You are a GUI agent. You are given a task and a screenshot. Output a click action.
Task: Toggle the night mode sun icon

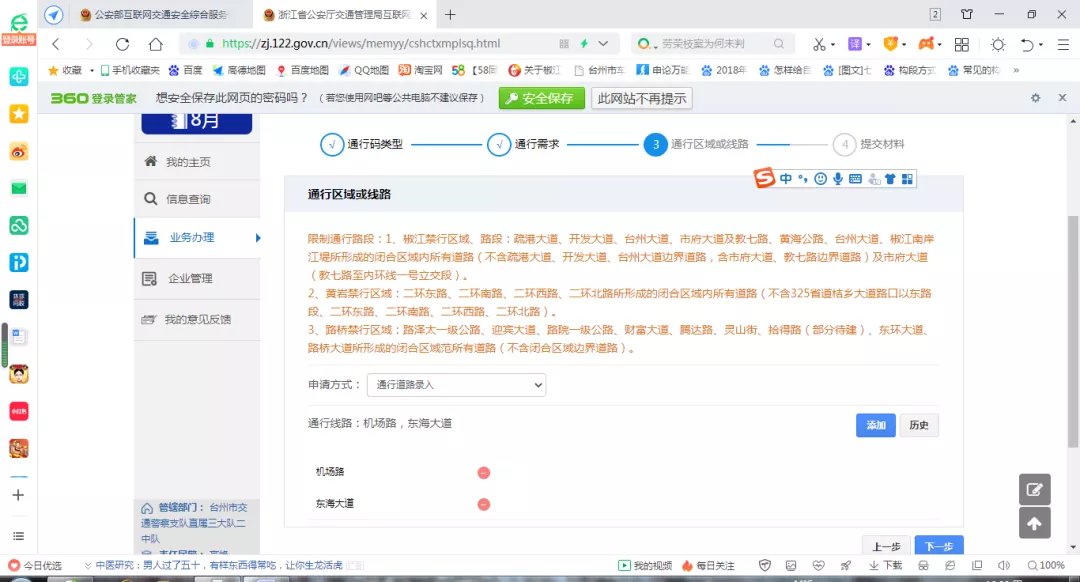997,44
